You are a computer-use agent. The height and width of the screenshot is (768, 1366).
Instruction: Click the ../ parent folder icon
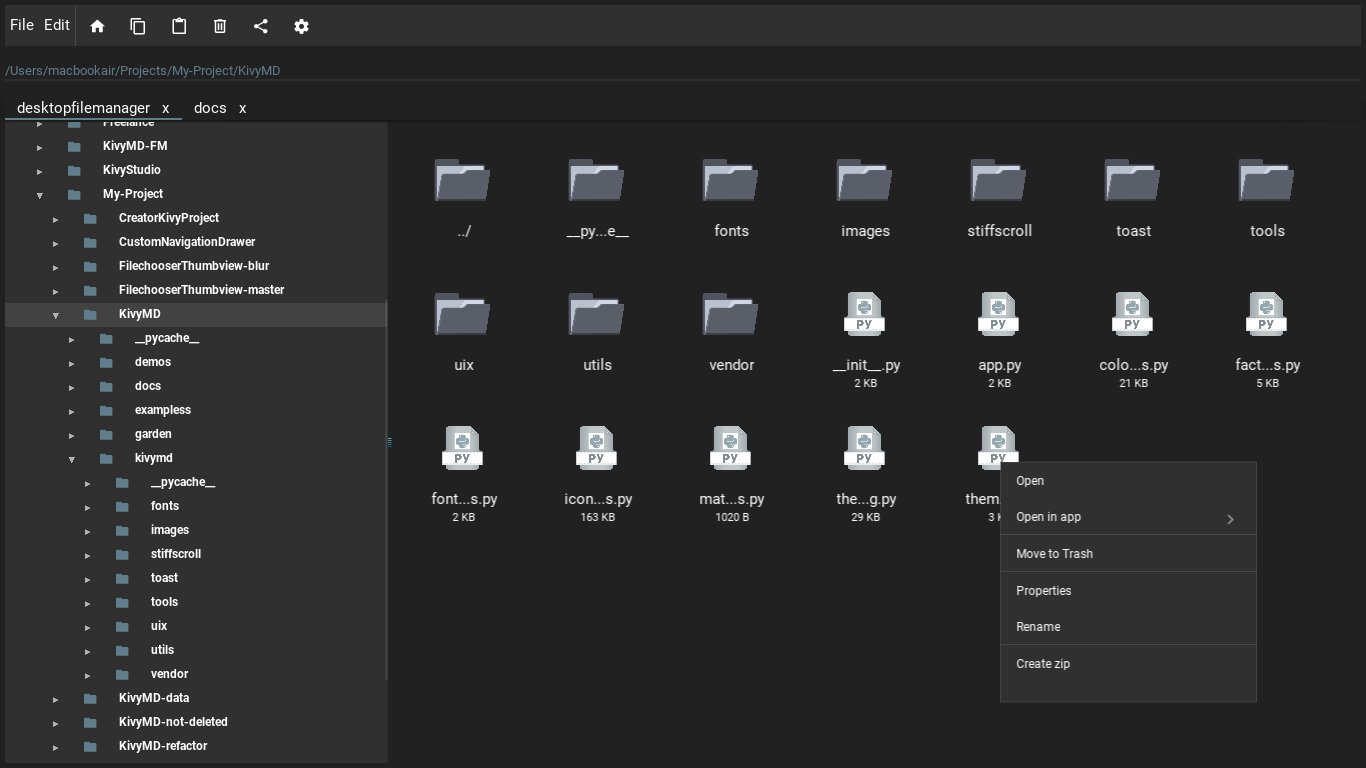point(462,180)
